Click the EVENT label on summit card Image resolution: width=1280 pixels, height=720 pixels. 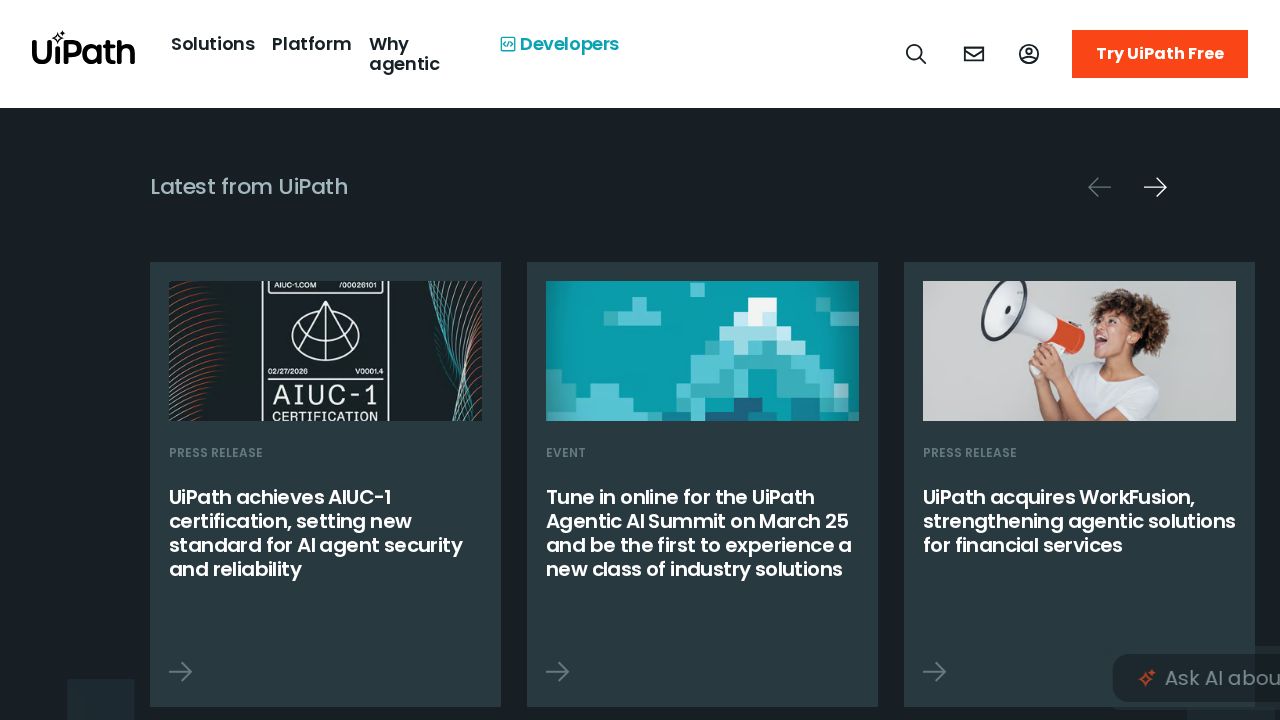click(x=566, y=453)
